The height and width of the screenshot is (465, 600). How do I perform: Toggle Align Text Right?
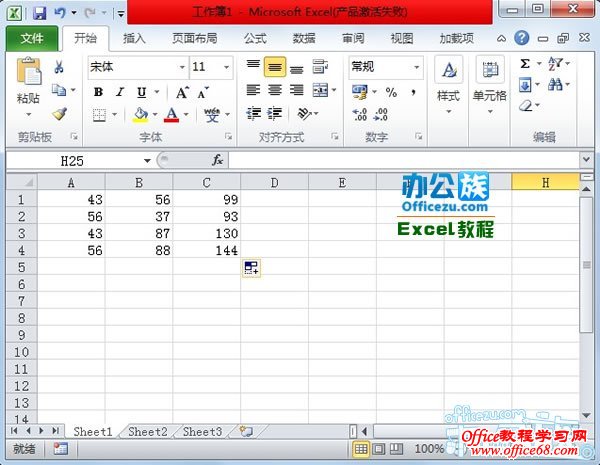point(296,90)
